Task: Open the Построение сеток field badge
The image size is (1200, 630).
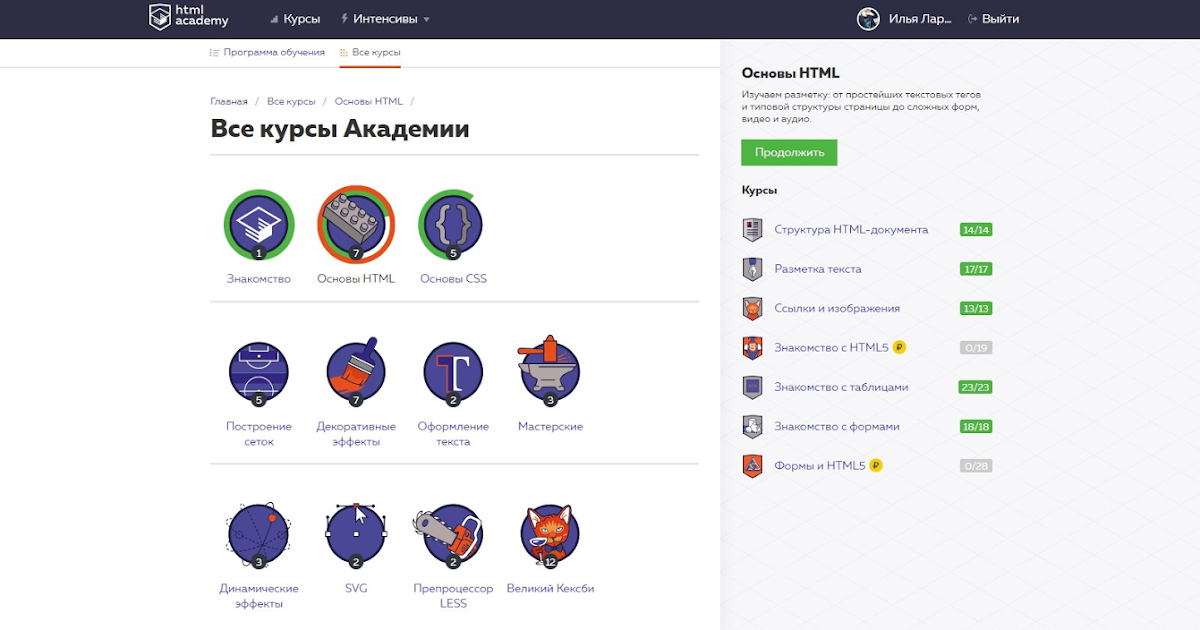Action: (258, 373)
